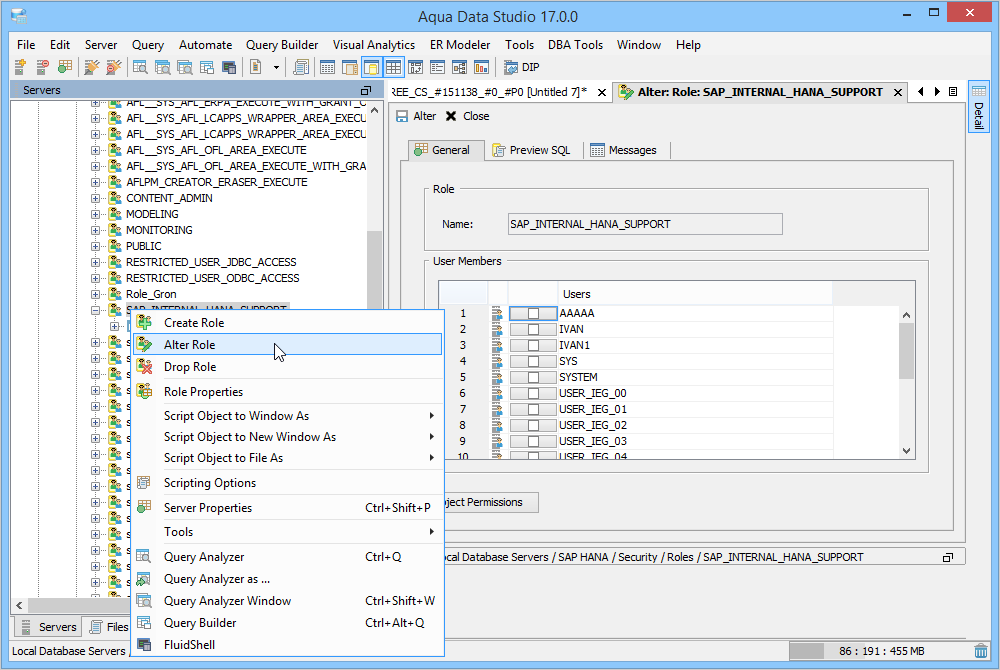This screenshot has width=1000, height=670.
Task: Click the garbage collection trash icon
Action: point(982,651)
